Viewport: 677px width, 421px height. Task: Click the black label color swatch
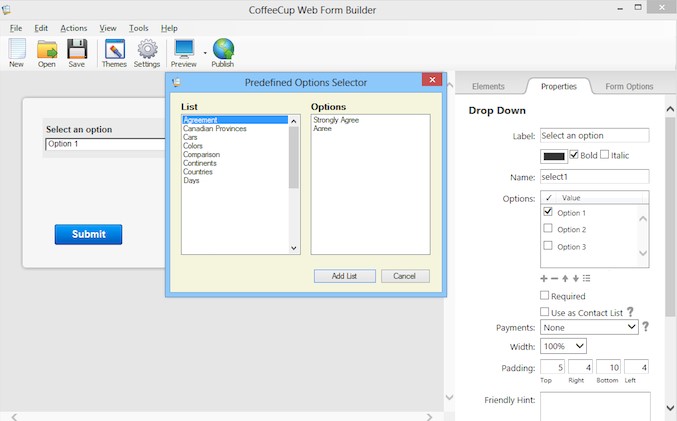coord(554,156)
